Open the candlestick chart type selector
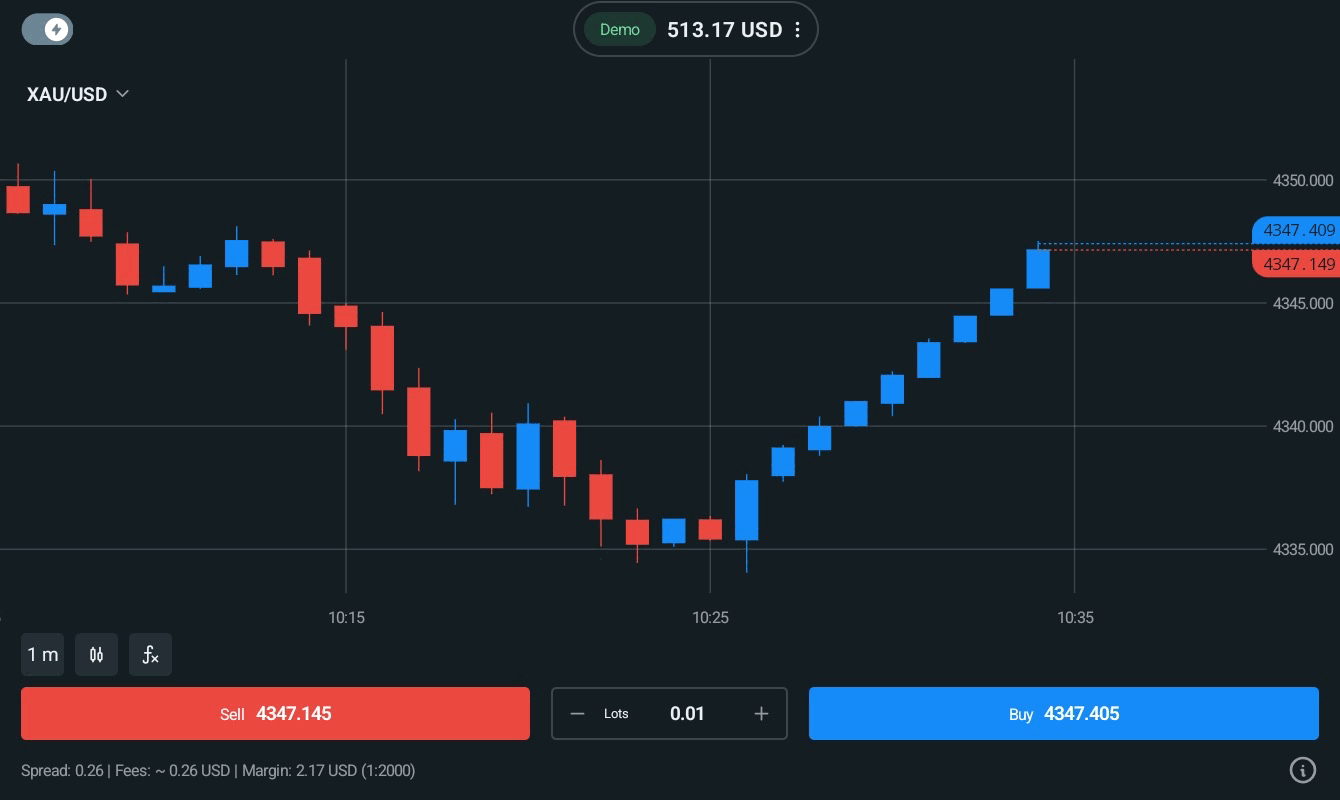Image resolution: width=1340 pixels, height=800 pixels. tap(96, 655)
